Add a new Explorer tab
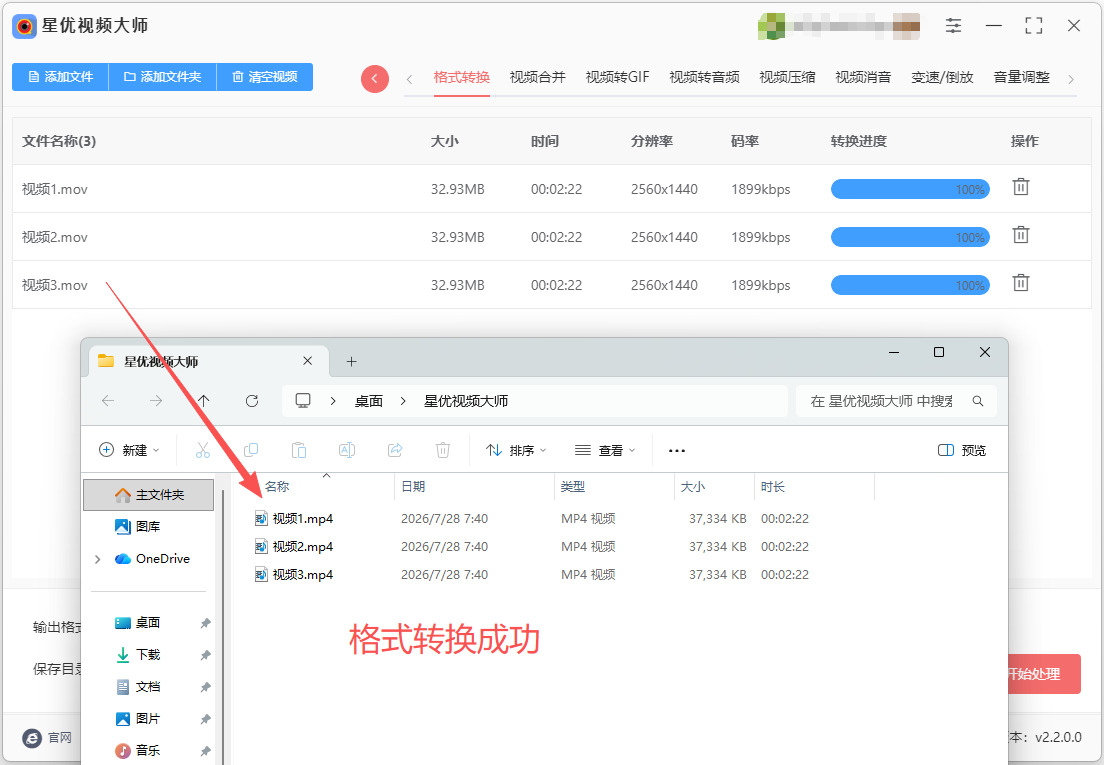The width and height of the screenshot is (1104, 765). [351, 362]
